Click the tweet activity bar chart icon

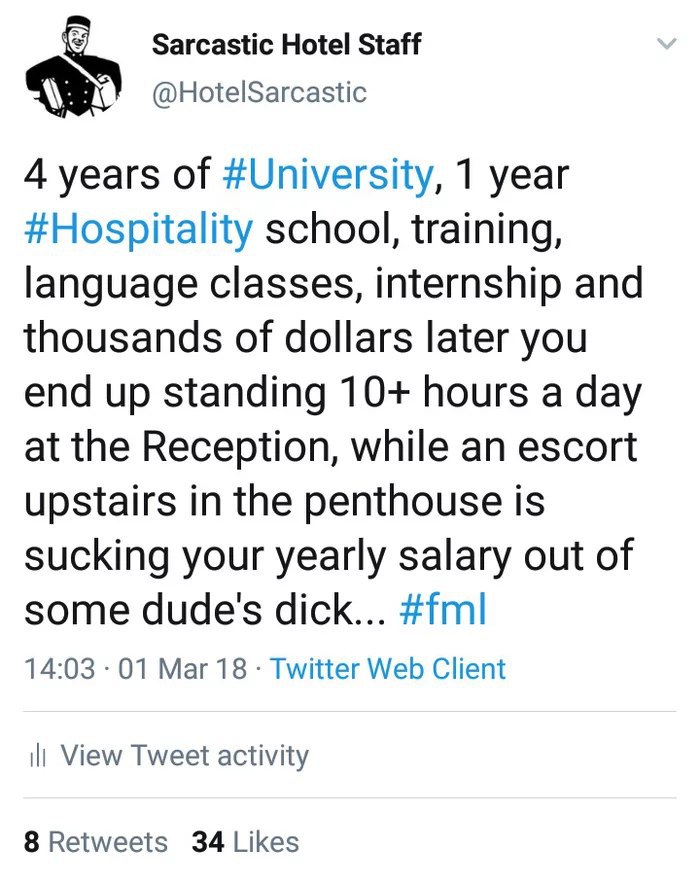(37, 757)
